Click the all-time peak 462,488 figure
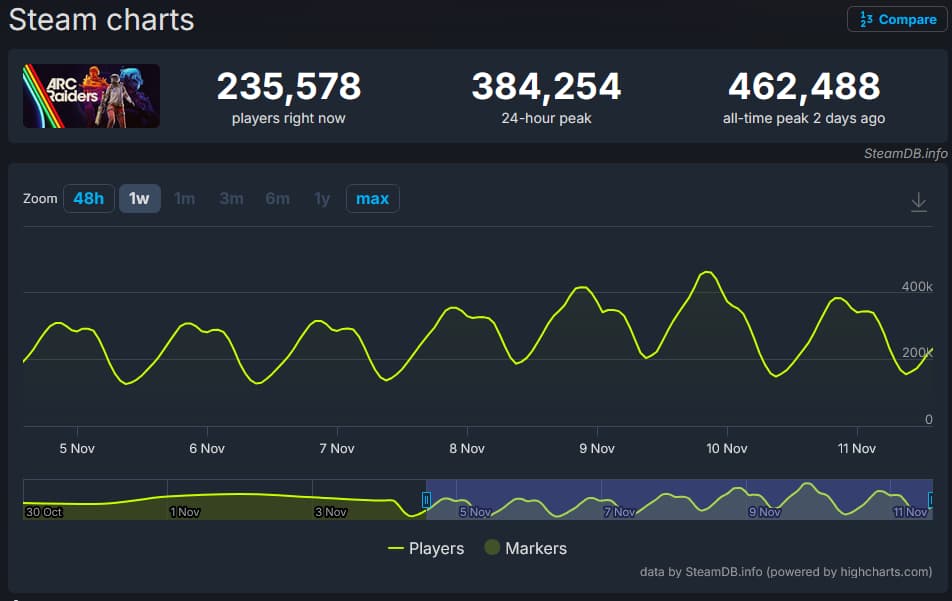The width and height of the screenshot is (952, 601). coord(804,87)
